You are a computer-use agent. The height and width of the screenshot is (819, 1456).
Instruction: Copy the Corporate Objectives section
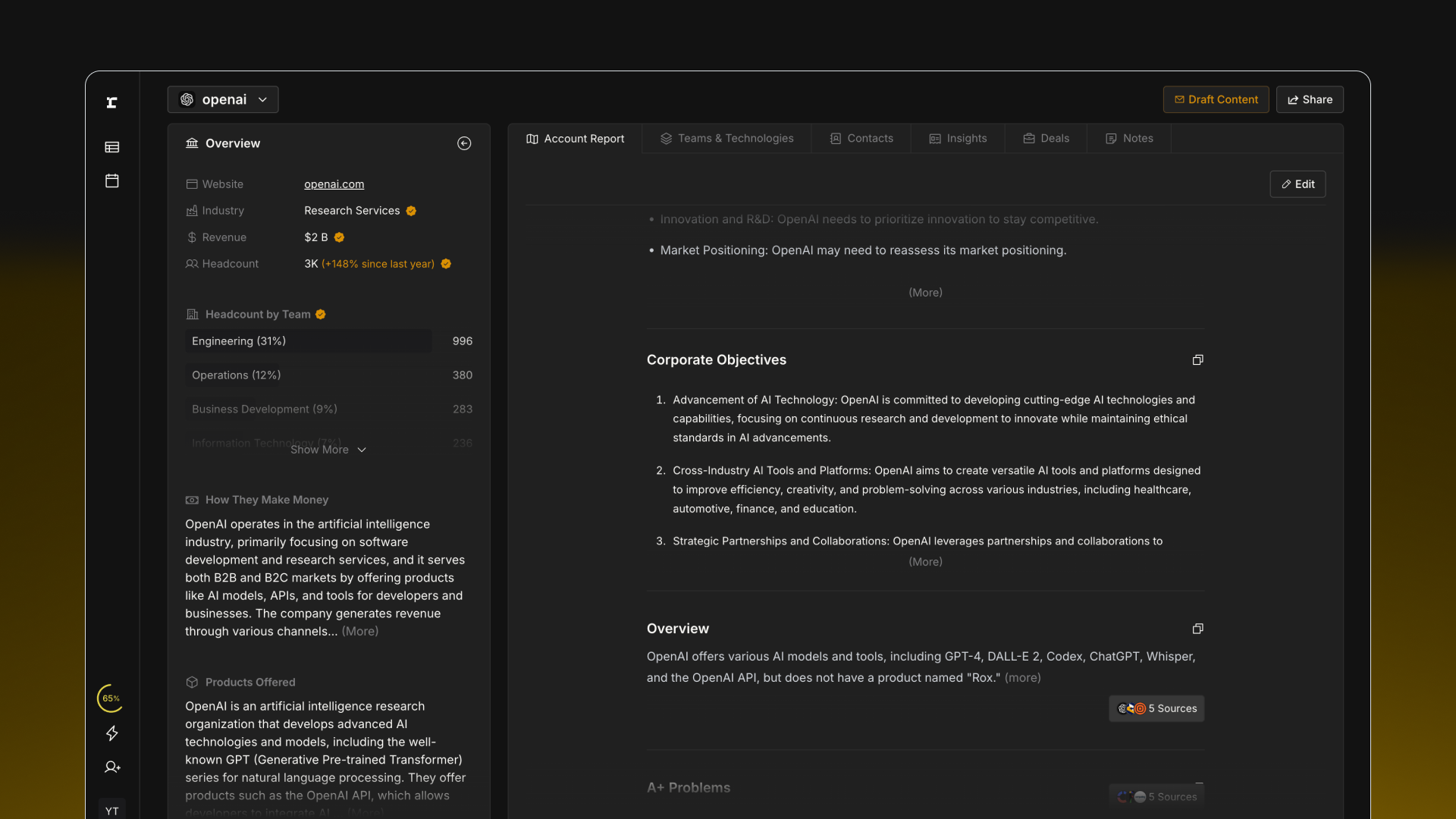(1197, 360)
